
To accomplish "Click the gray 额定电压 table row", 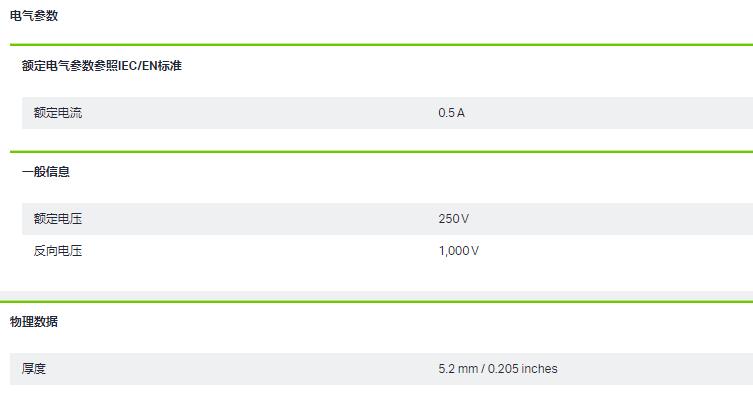I will pyautogui.click(x=388, y=219).
